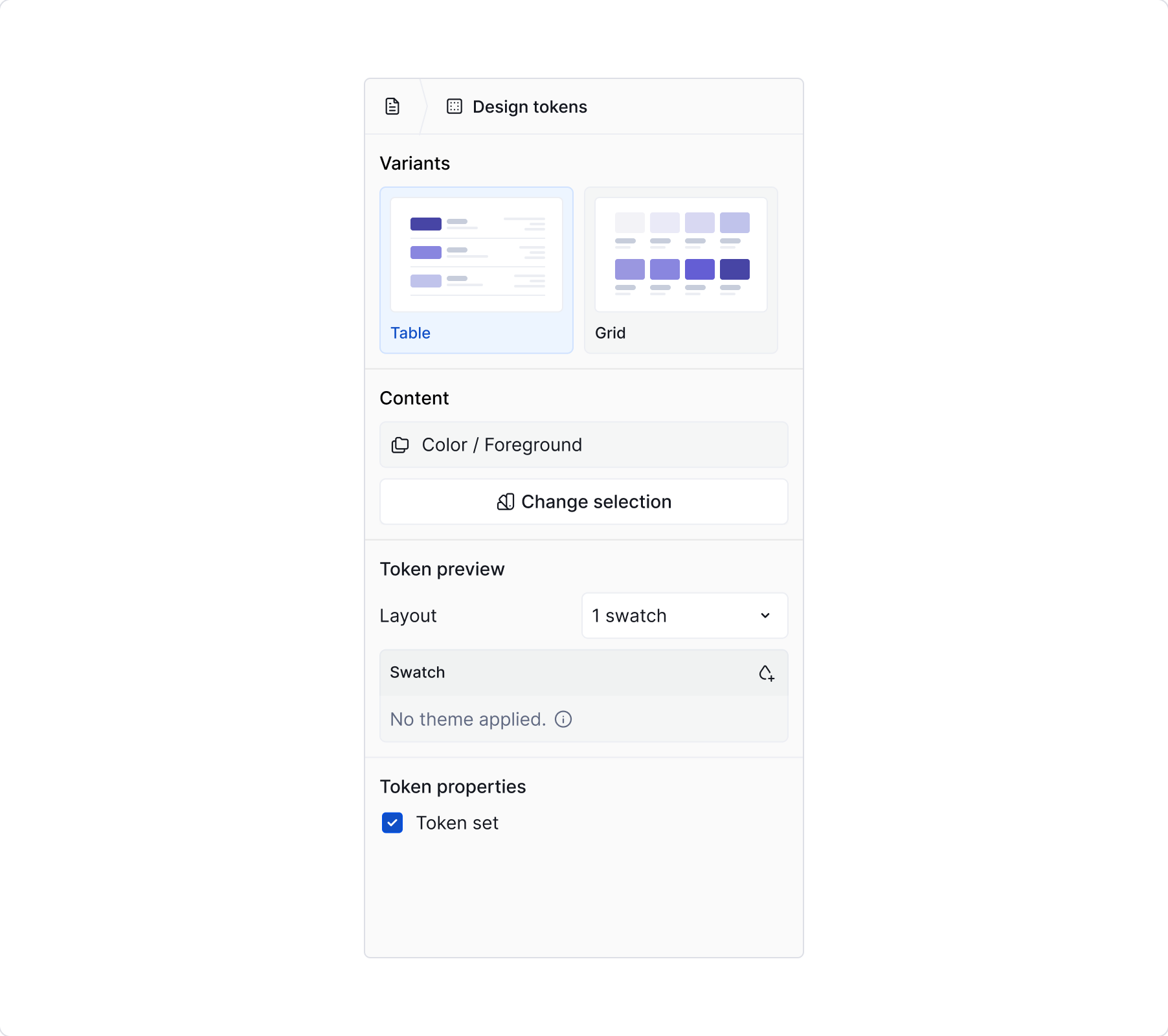Click the No theme applied text
This screenshot has width=1168, height=1036.
click(467, 719)
